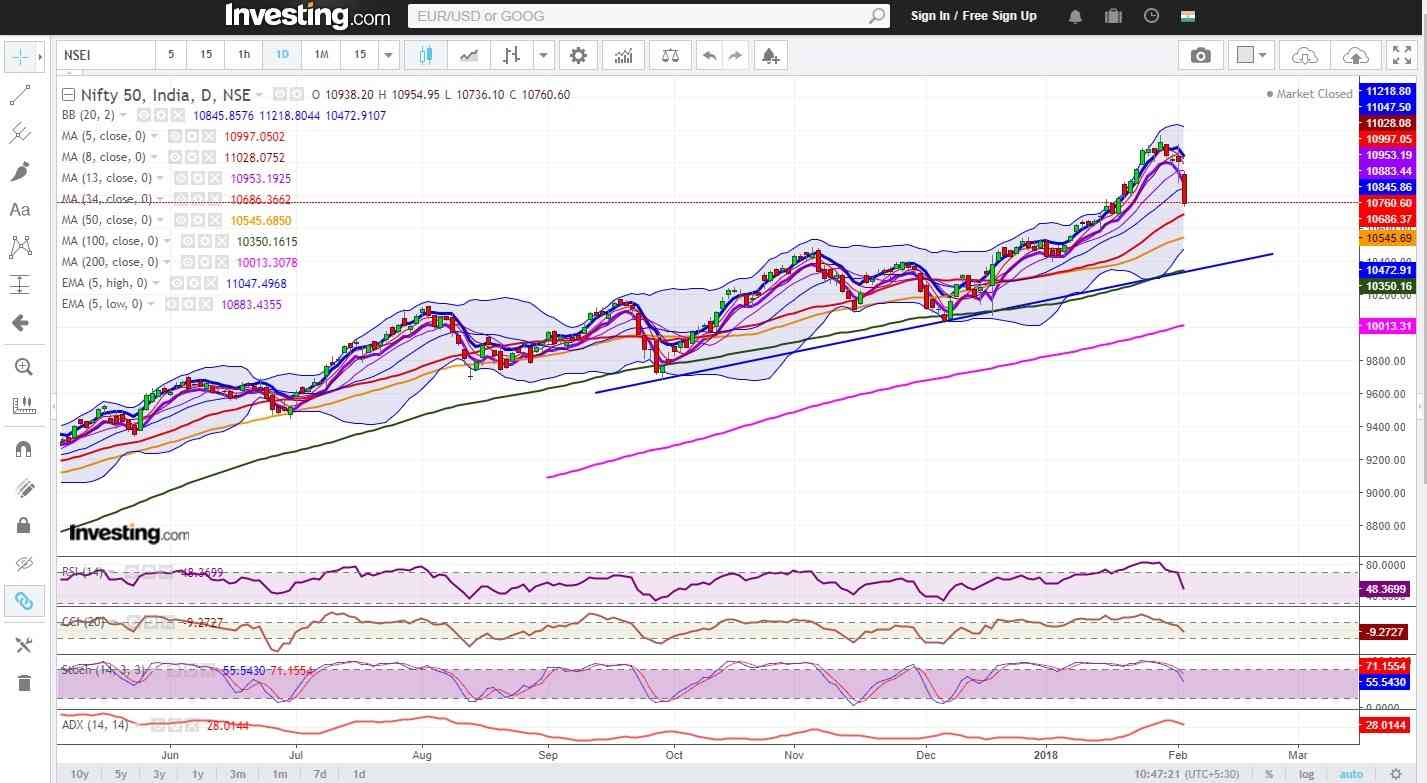1427x783 pixels.
Task: Choose the pitchfork drawing tool
Action: tap(20, 133)
